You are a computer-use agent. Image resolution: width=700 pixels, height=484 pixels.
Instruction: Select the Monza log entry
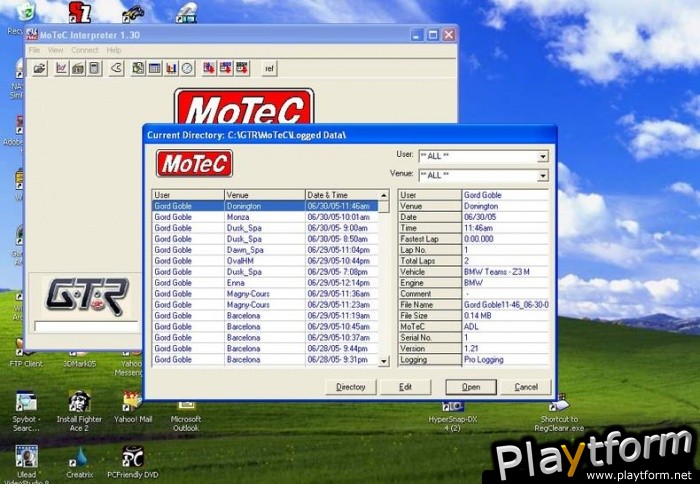(265, 217)
